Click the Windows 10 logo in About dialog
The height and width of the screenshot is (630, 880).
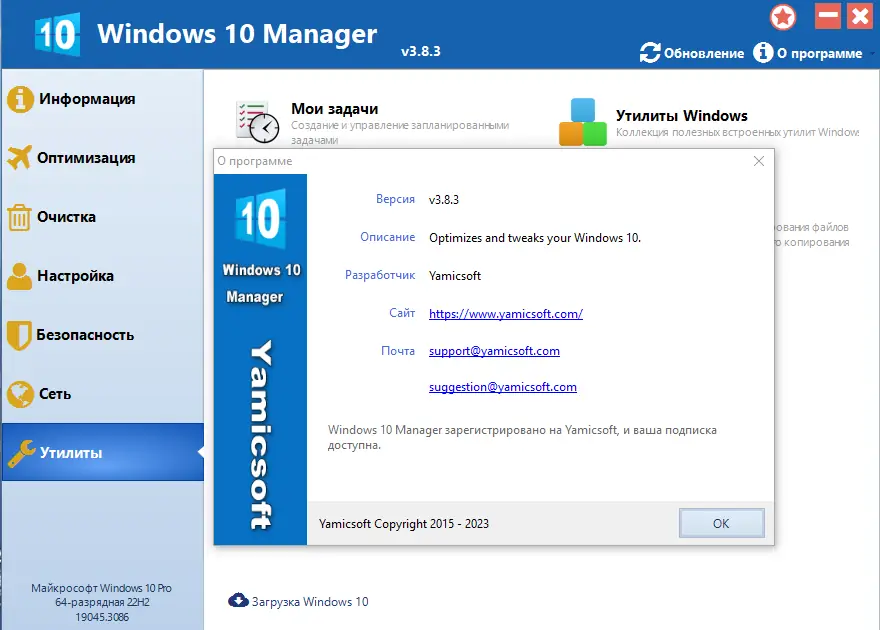coord(261,219)
